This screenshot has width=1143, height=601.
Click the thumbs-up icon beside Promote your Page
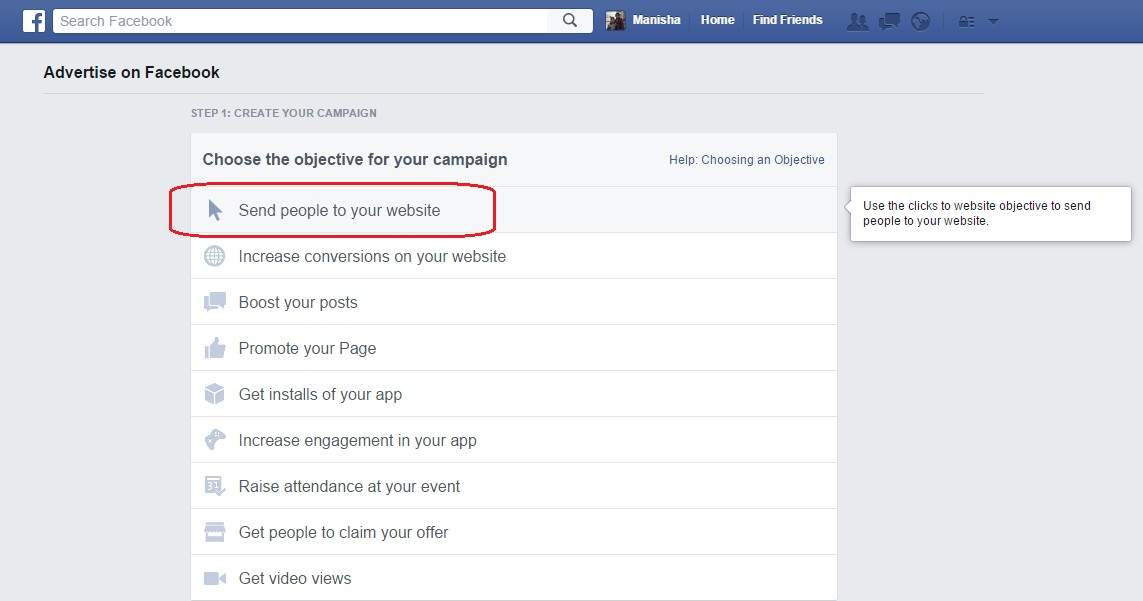click(x=215, y=347)
